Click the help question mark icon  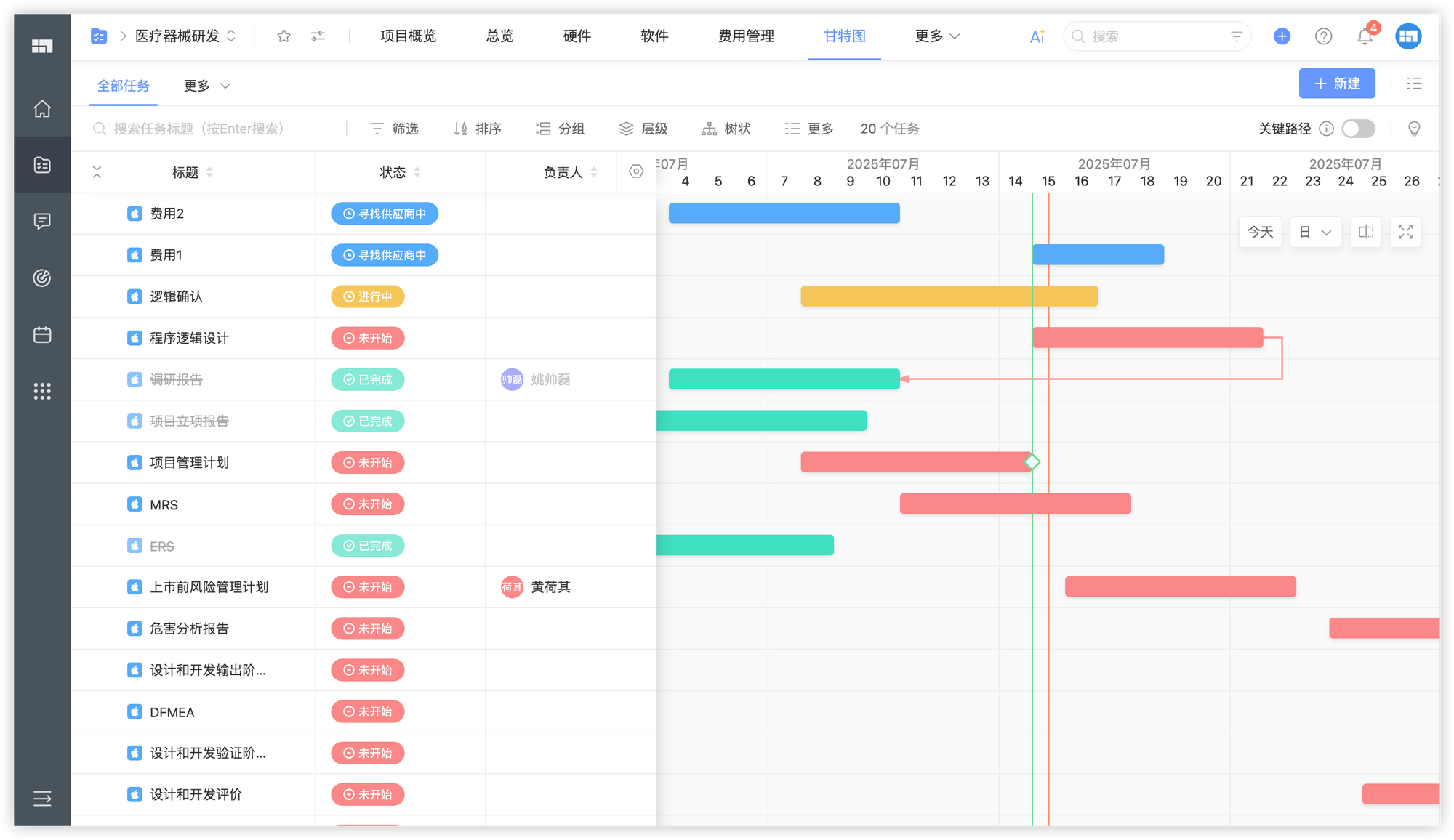point(1323,36)
